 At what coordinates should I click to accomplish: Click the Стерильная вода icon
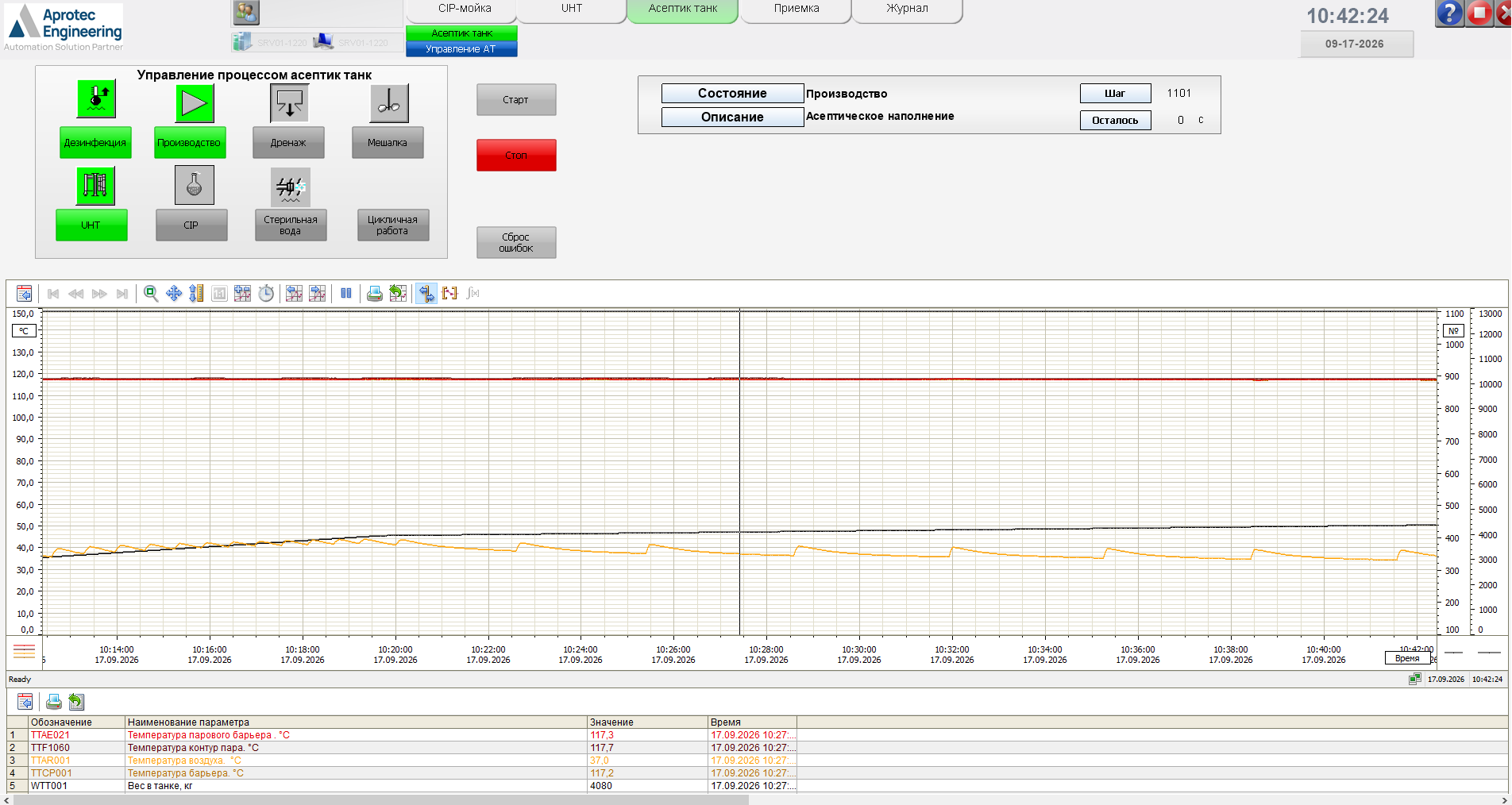point(290,187)
